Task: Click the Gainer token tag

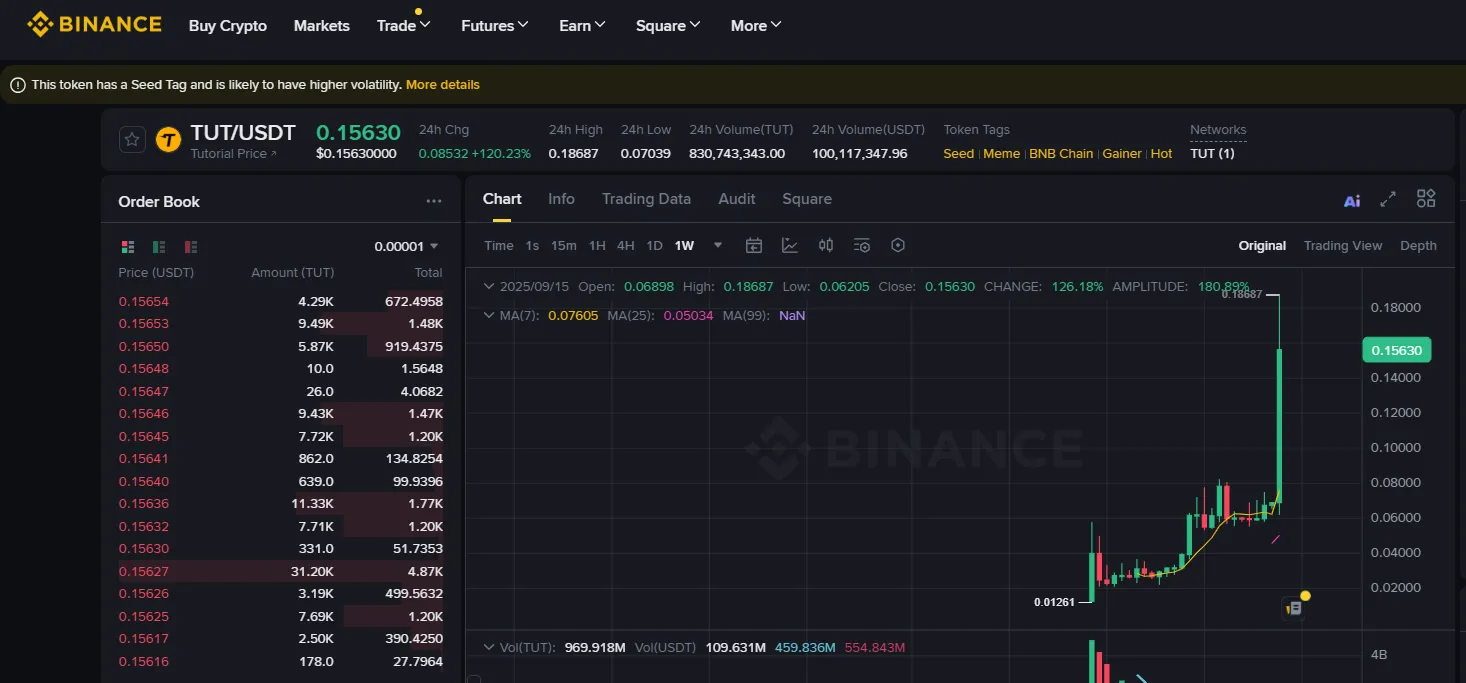Action: tap(1122, 154)
